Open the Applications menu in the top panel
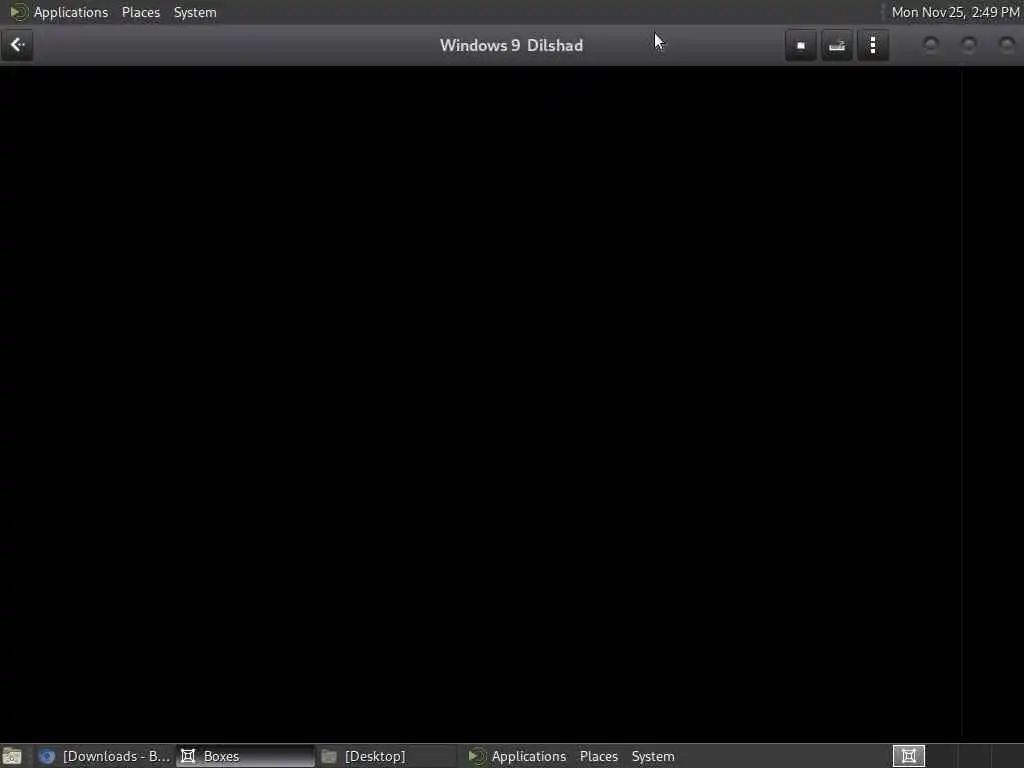 [x=71, y=12]
